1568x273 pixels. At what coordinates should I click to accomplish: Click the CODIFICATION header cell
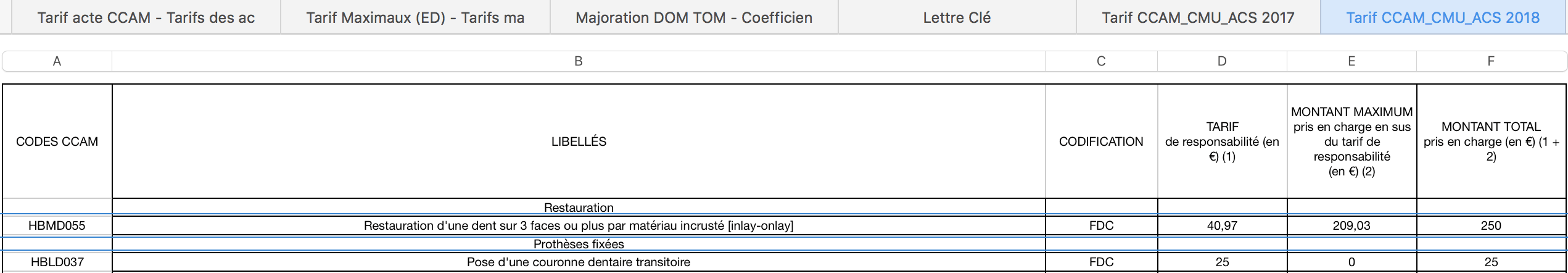coord(1101,141)
